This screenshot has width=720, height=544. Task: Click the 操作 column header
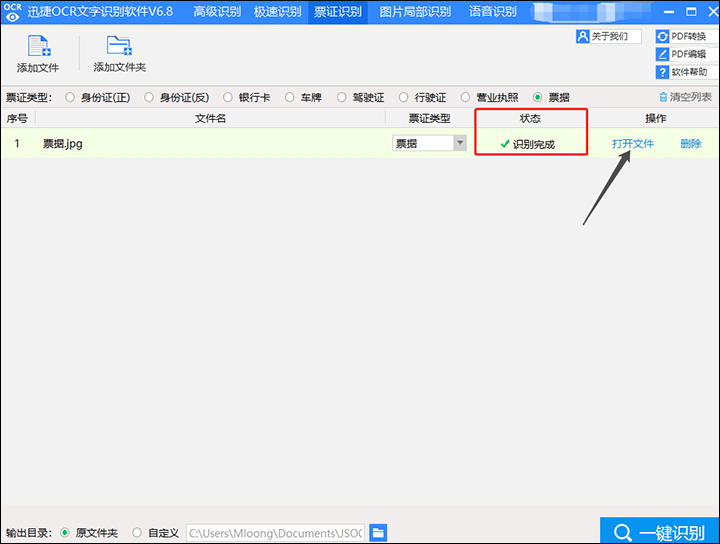(656, 118)
